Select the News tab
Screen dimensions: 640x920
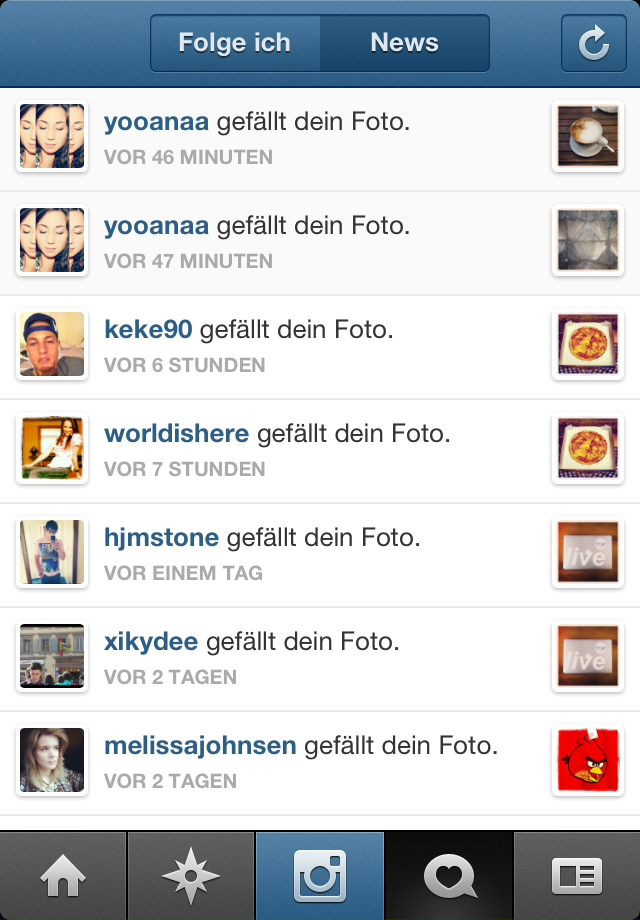pyautogui.click(x=405, y=43)
